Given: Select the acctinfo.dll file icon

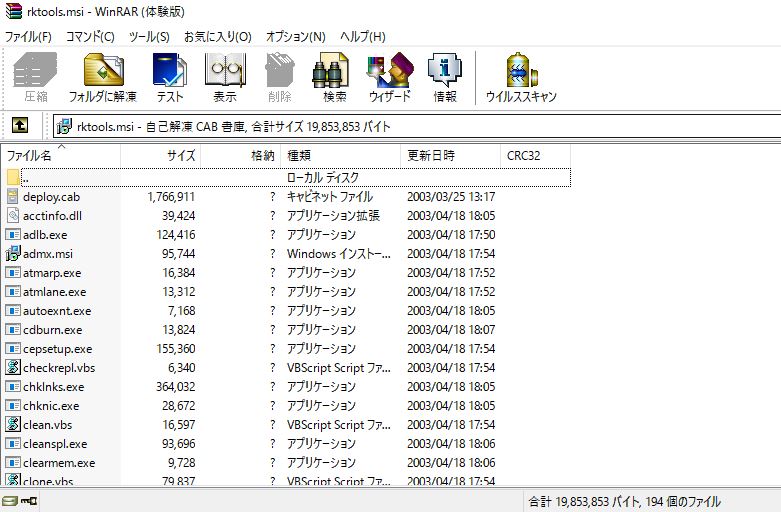Looking at the screenshot, I should click(x=12, y=215).
